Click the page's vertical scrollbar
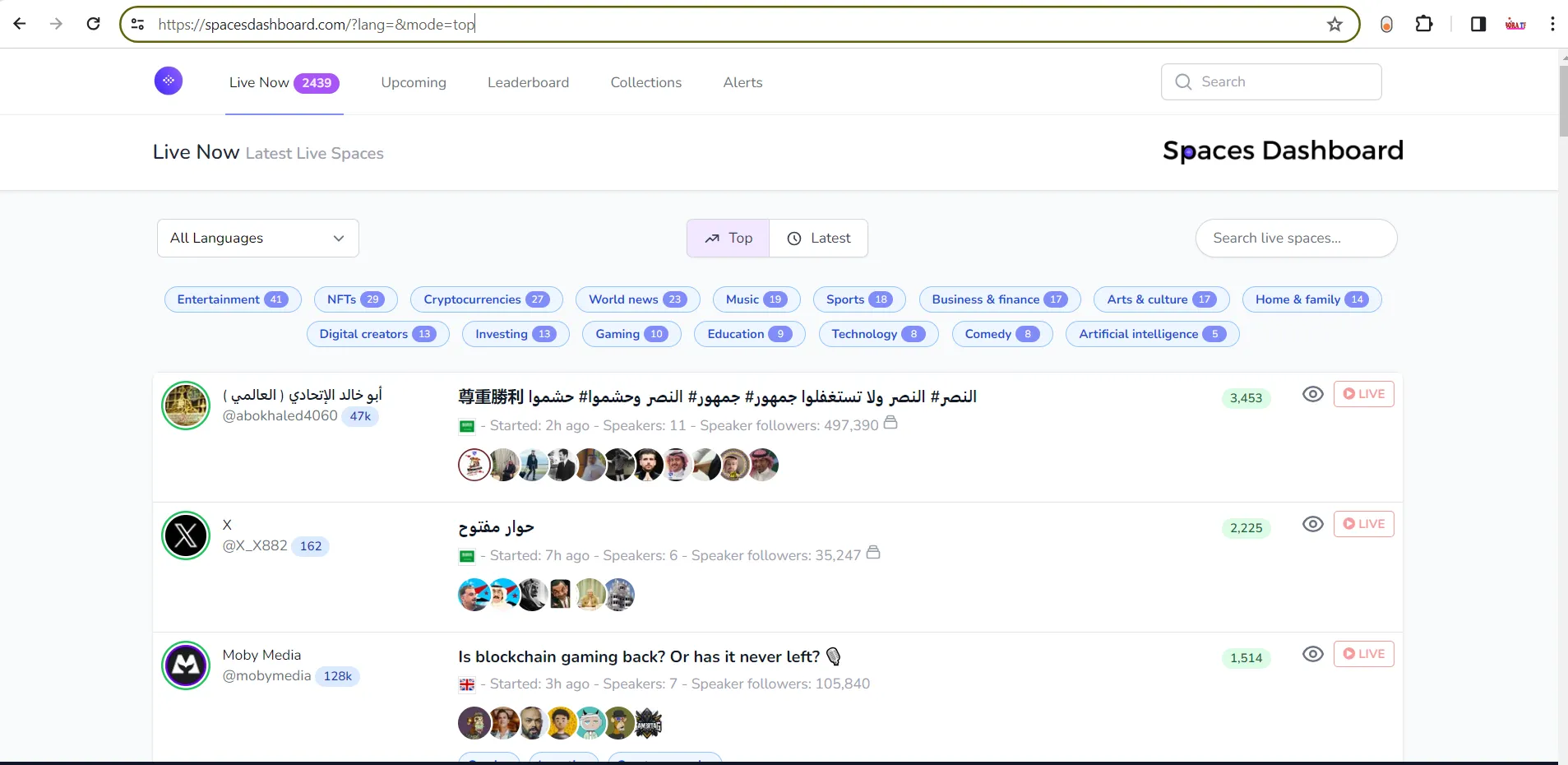The height and width of the screenshot is (765, 1568). 1562,100
